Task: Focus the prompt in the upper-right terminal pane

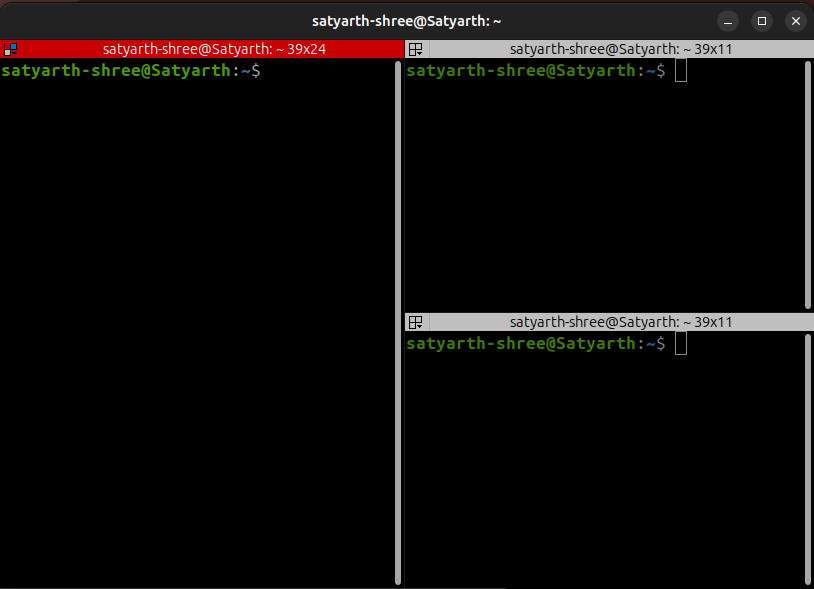Action: (536, 71)
